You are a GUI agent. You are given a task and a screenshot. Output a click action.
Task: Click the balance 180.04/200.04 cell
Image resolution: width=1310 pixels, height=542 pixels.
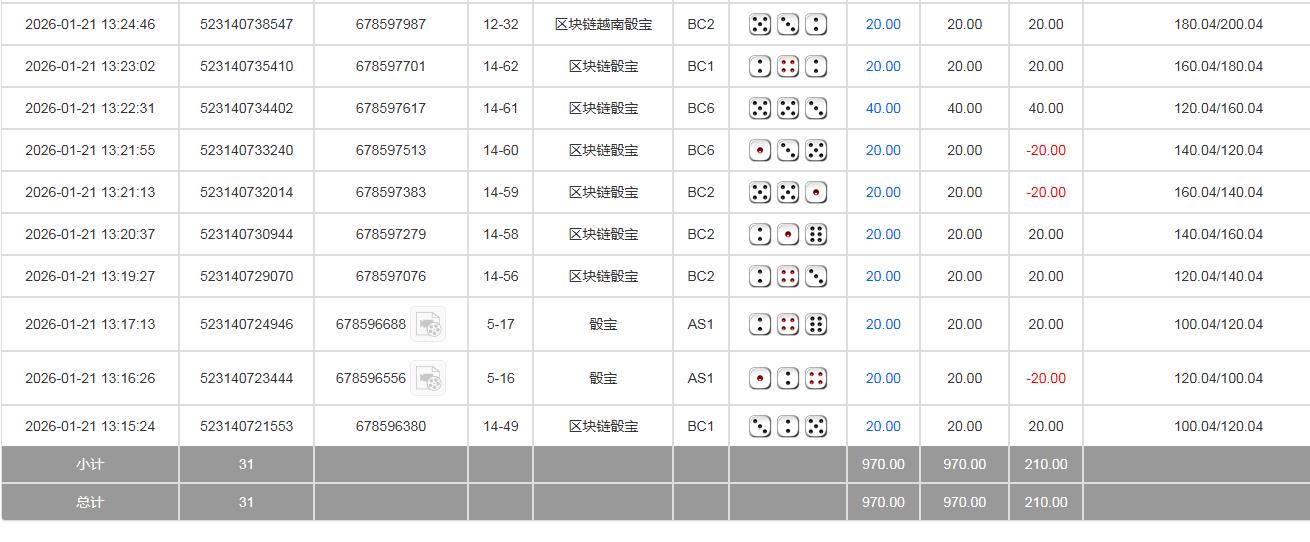coord(1218,24)
